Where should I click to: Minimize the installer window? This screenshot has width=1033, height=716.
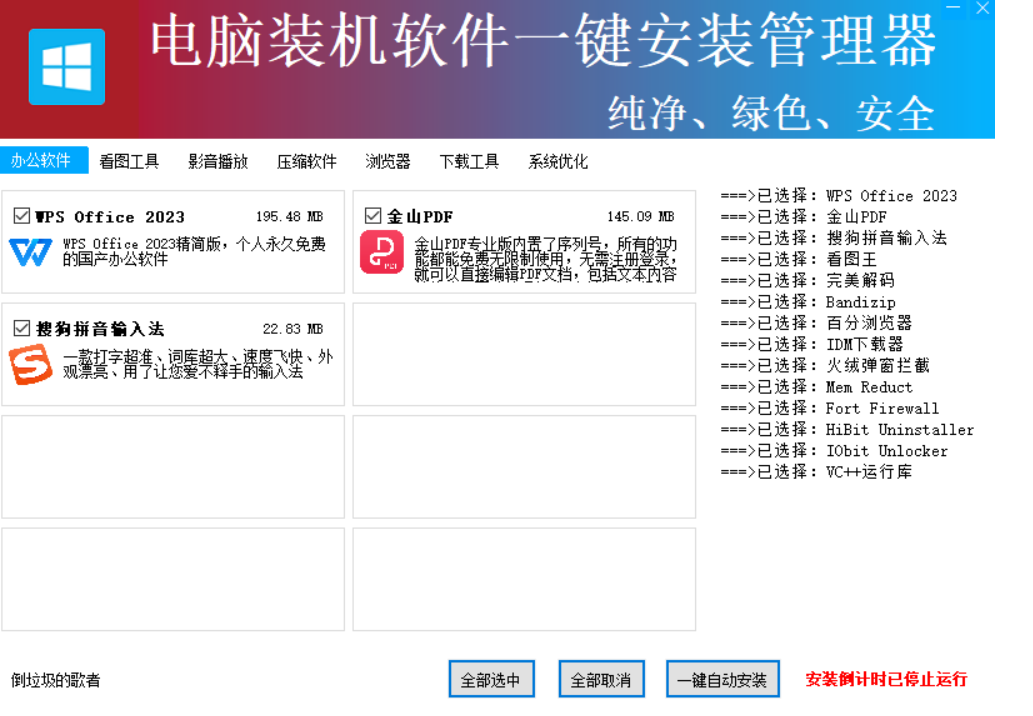click(953, 8)
